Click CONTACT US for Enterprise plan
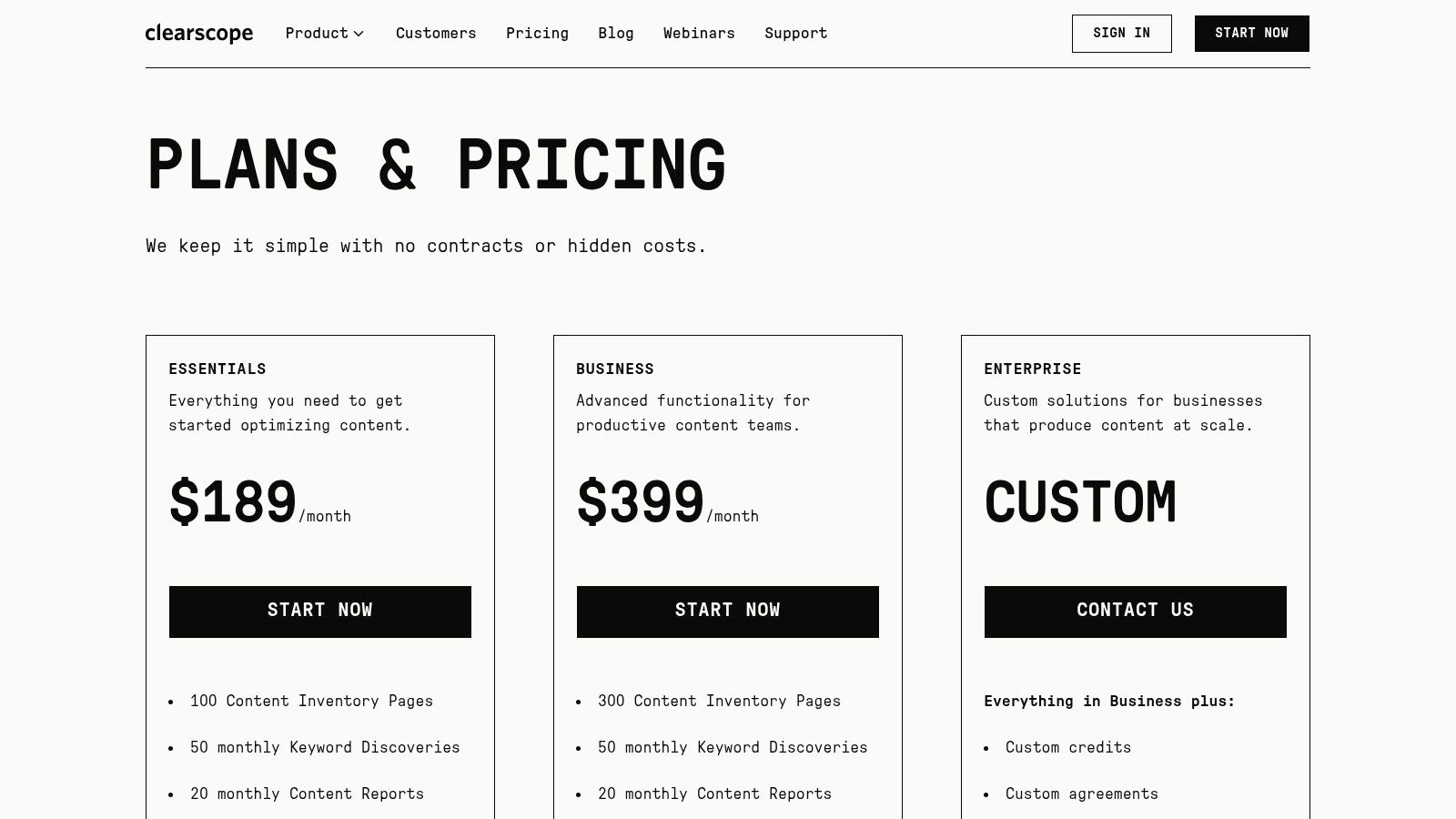Image resolution: width=1456 pixels, height=819 pixels. pyautogui.click(x=1136, y=612)
